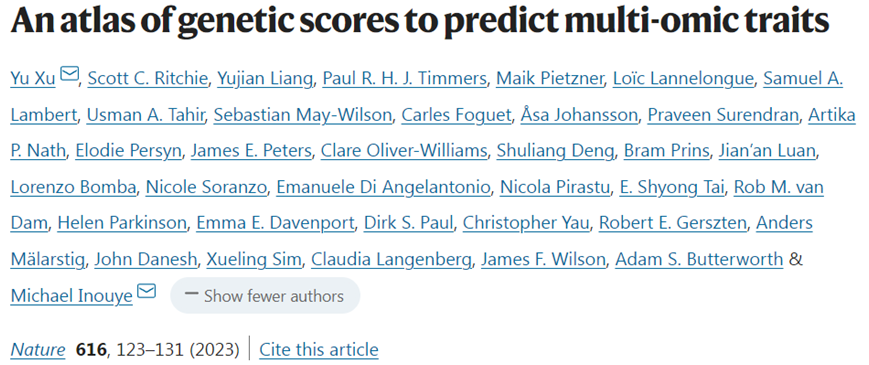869x365 pixels.
Task: Open Paul R. H. J. Timmers author link
Action: click(404, 79)
